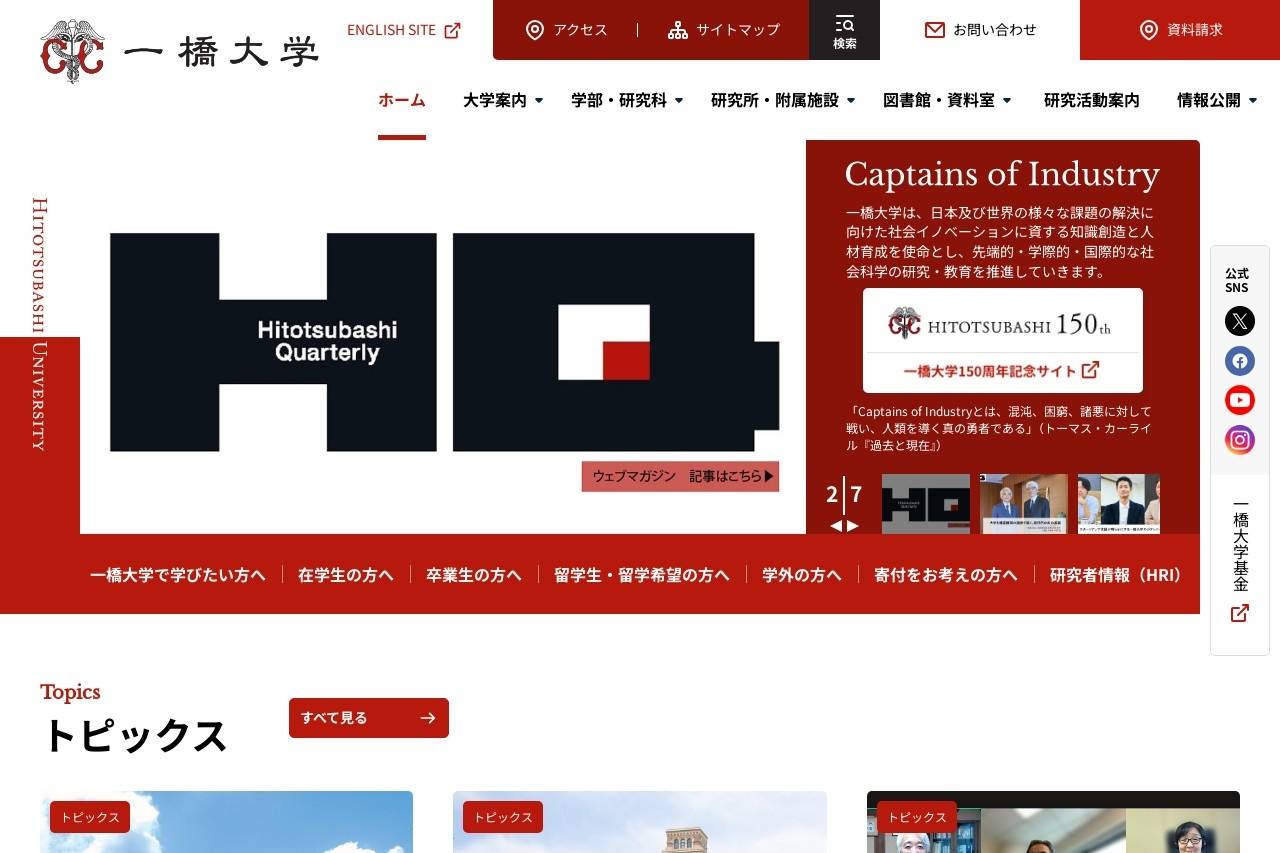The image size is (1280, 853).
Task: Open 寄付をお考えの方へ link
Action: (946, 575)
